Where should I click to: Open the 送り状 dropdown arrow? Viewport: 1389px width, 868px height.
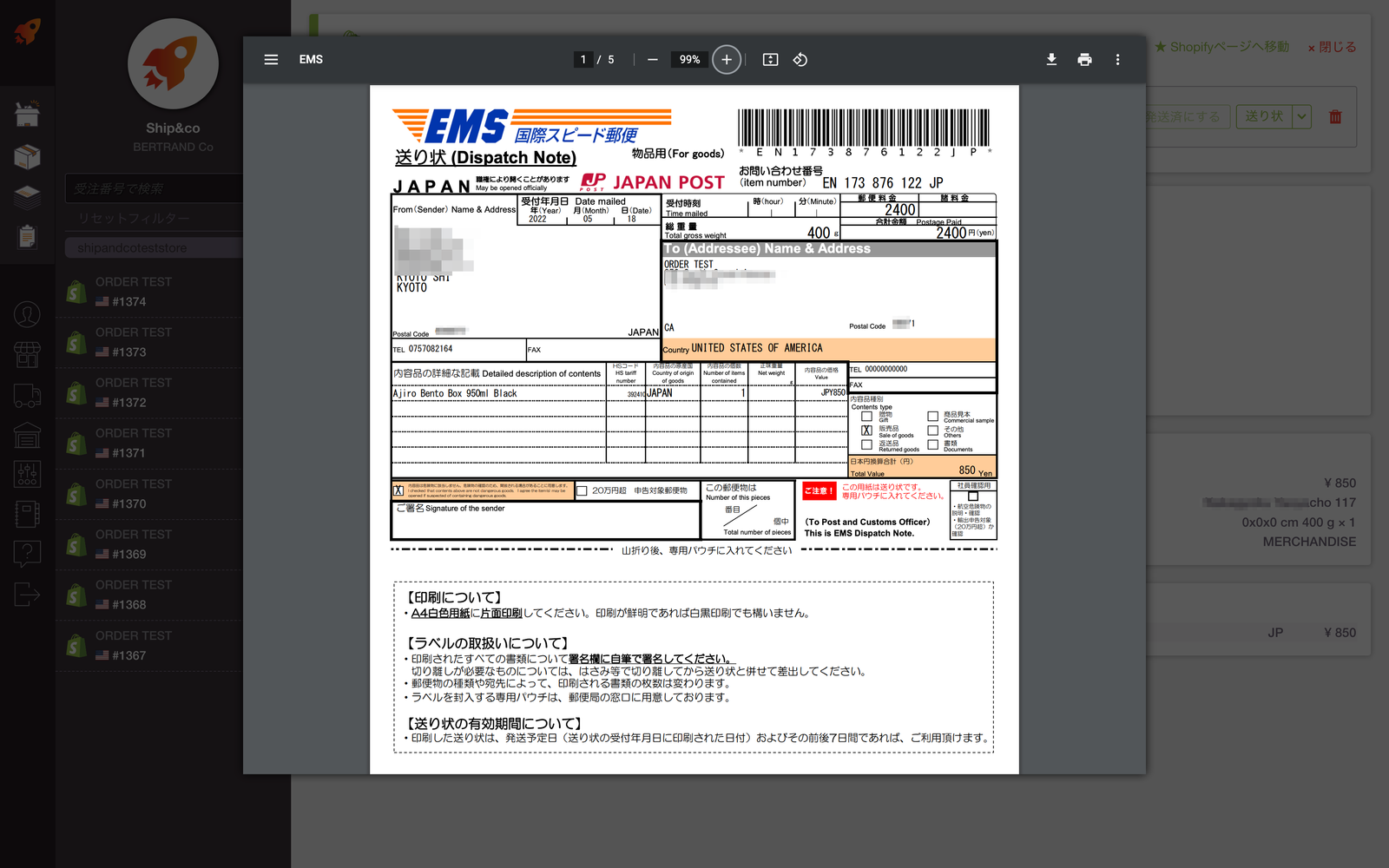click(x=1300, y=115)
